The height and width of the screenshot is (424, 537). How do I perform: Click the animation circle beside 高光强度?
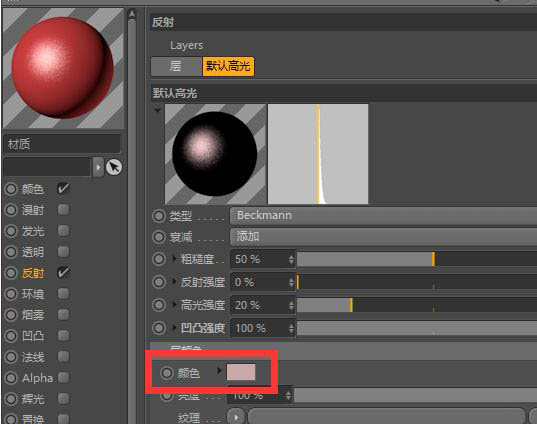pos(159,305)
